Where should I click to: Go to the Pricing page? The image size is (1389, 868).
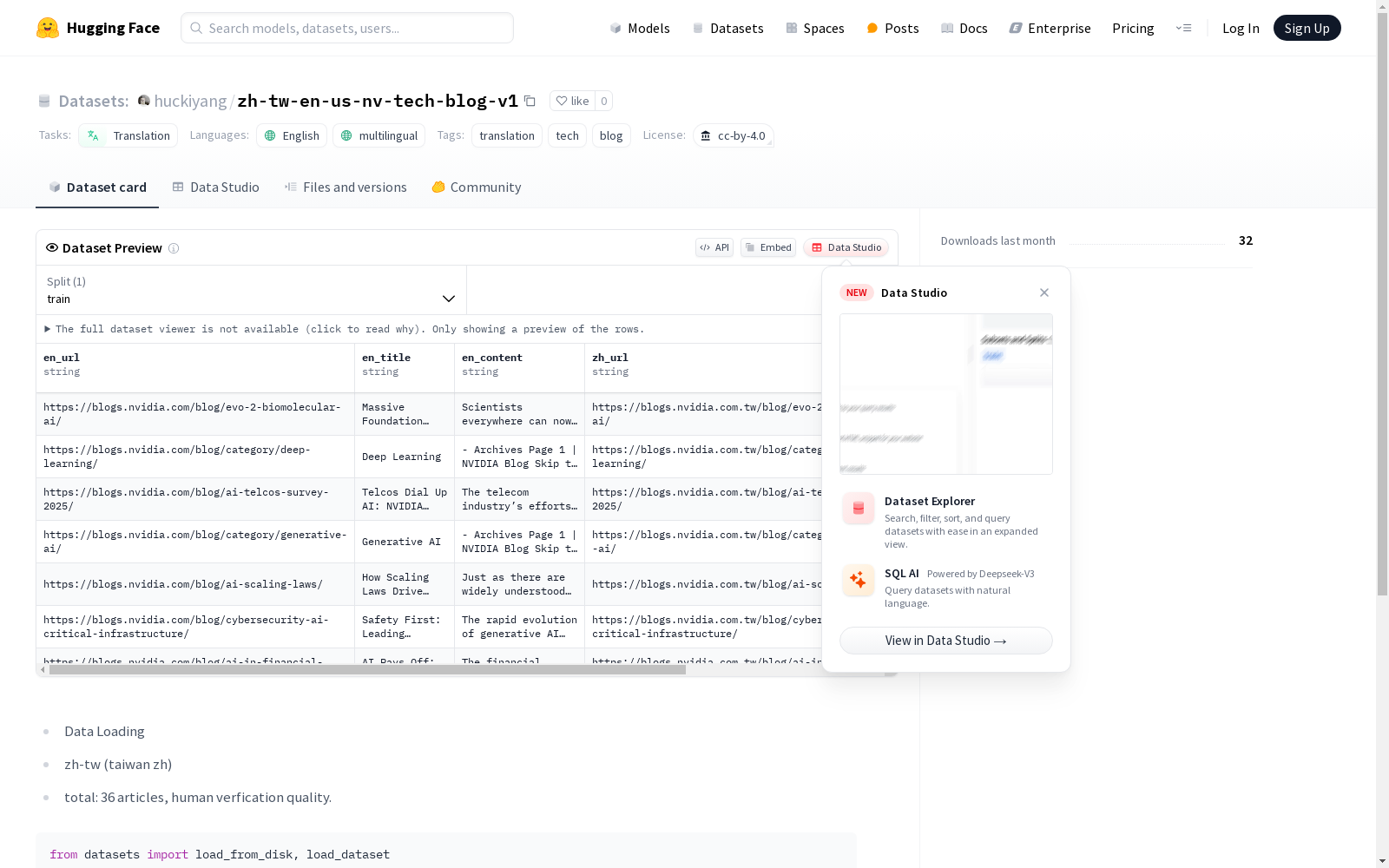click(x=1133, y=28)
